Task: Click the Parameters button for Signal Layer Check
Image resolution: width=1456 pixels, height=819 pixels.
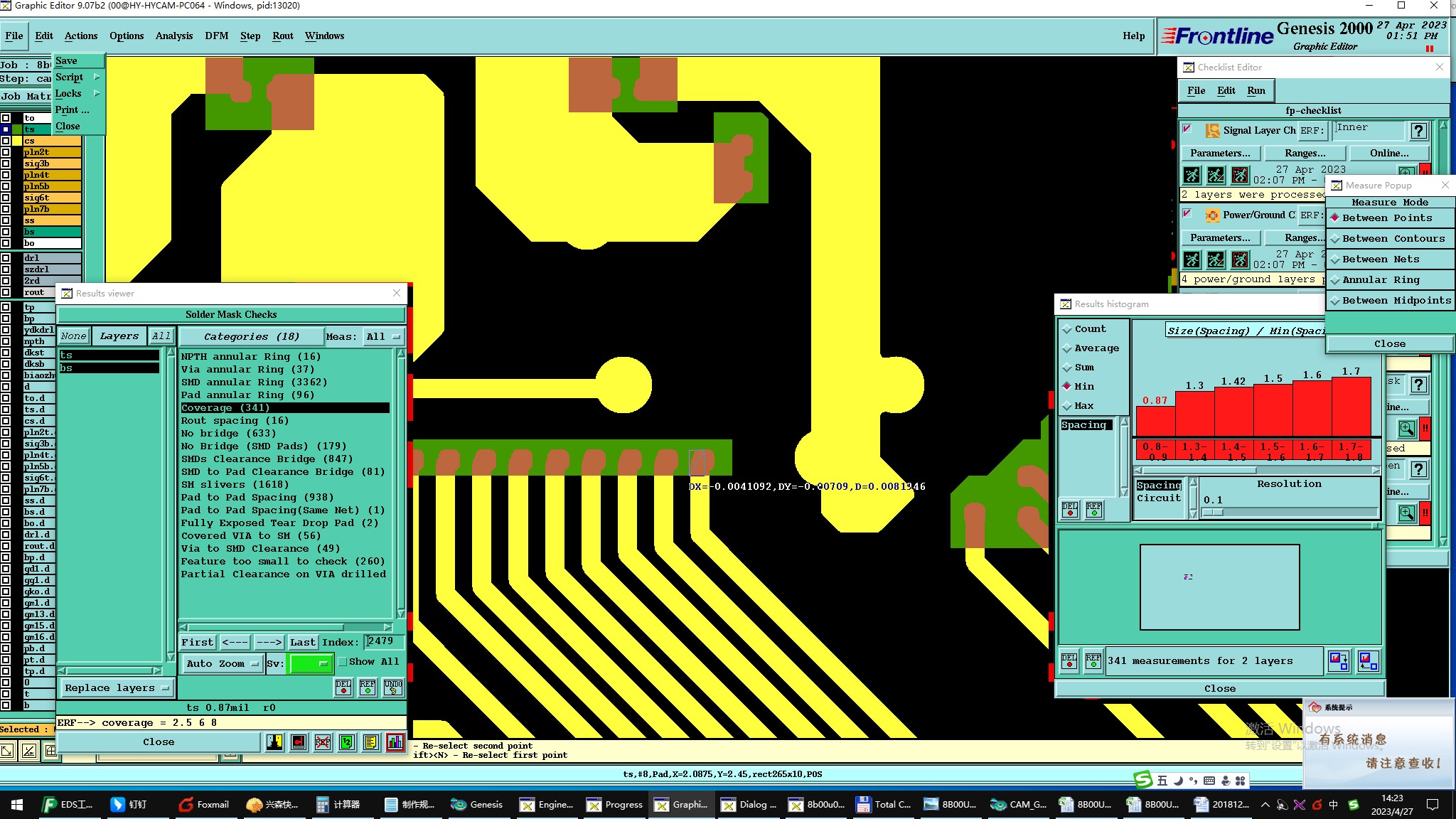Action: click(1219, 154)
